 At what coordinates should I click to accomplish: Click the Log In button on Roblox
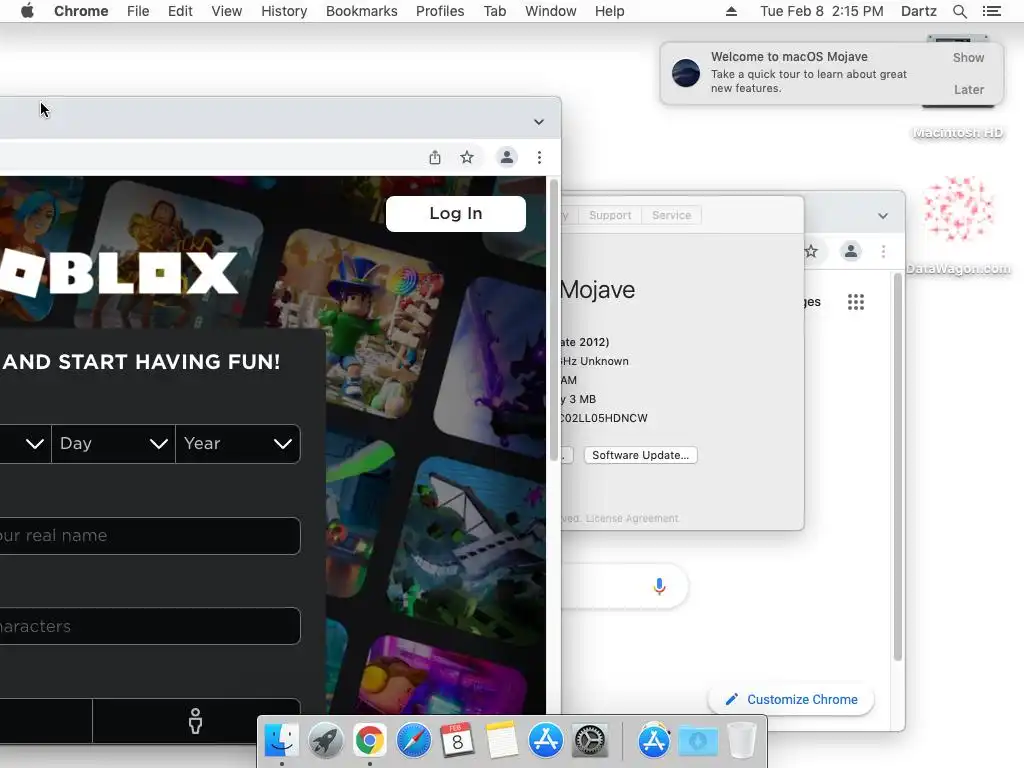click(456, 214)
